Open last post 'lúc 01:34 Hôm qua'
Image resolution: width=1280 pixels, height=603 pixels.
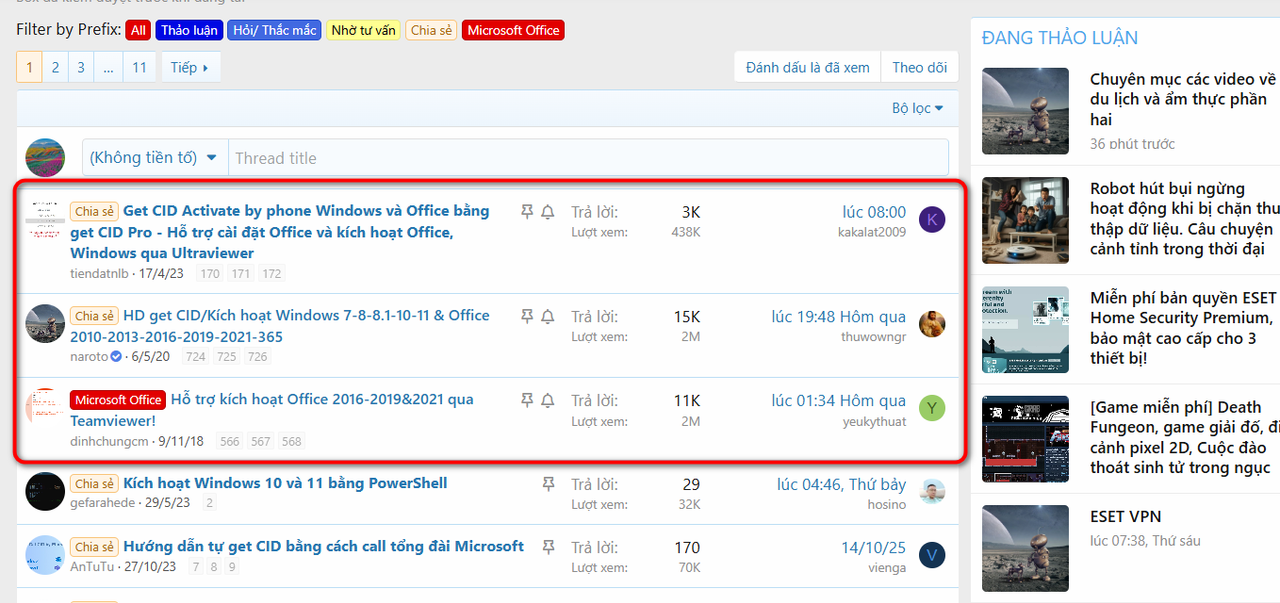pyautogui.click(x=839, y=400)
